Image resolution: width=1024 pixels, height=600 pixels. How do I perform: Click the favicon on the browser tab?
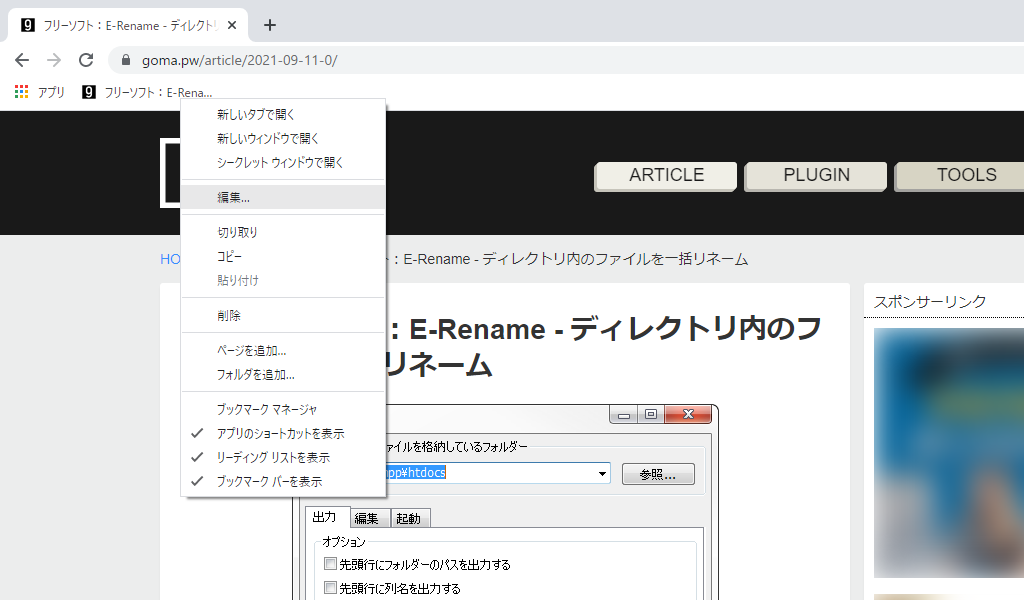pos(28,25)
